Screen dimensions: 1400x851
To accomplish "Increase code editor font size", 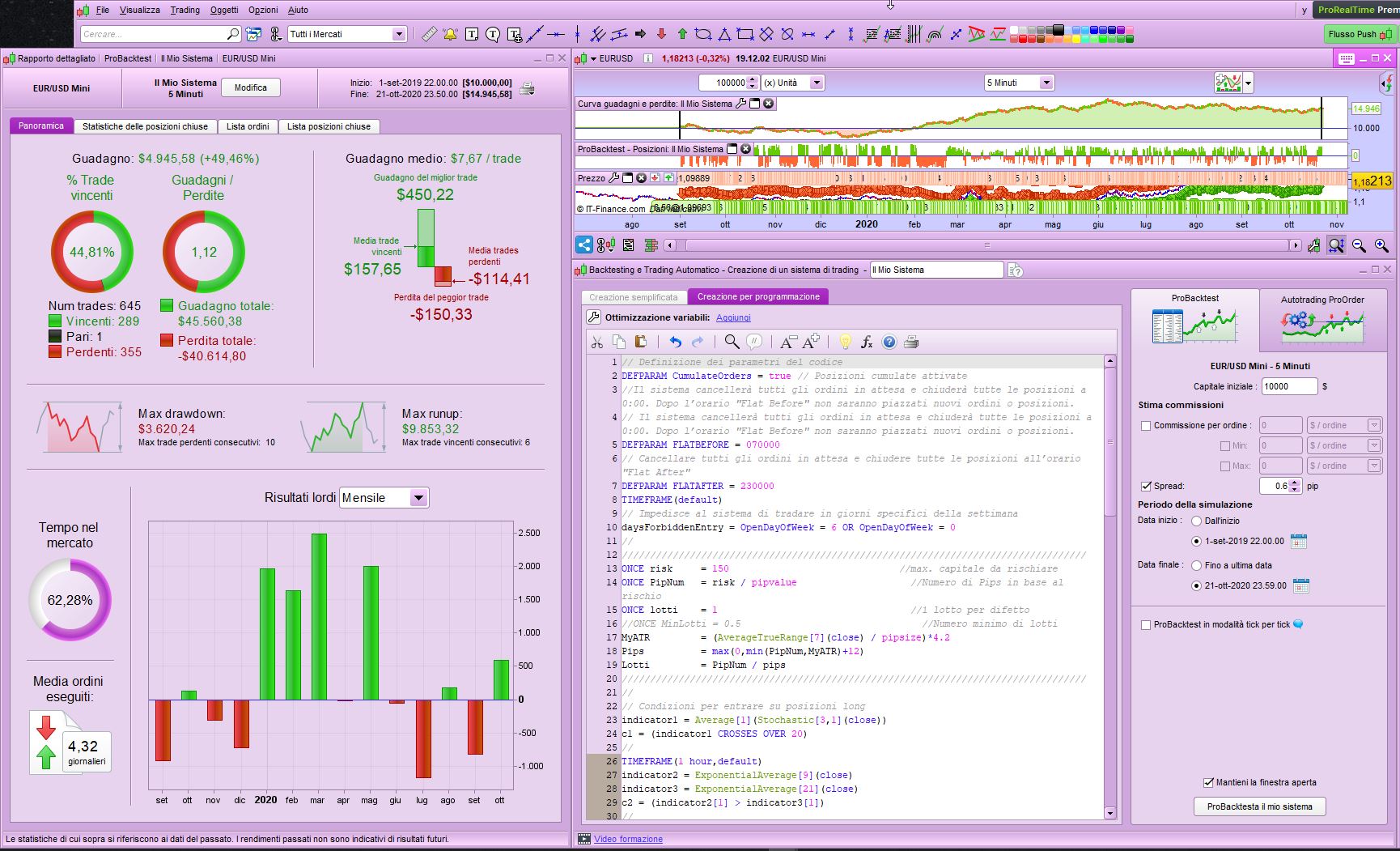I will [x=812, y=342].
